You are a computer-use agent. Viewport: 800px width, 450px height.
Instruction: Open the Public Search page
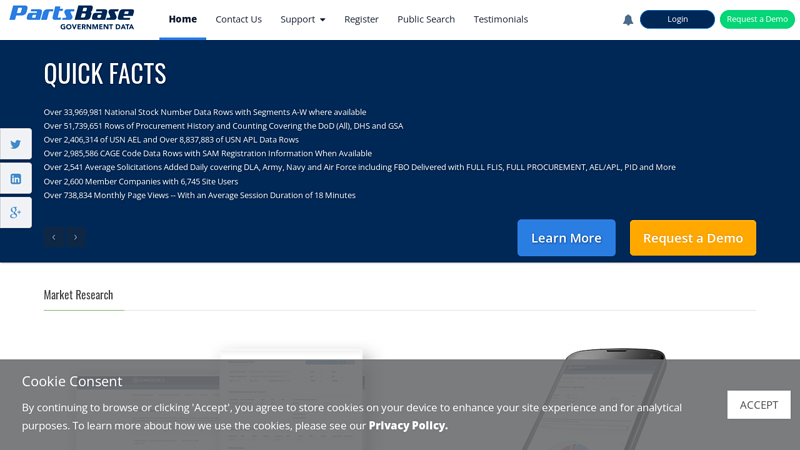pyautogui.click(x=426, y=19)
